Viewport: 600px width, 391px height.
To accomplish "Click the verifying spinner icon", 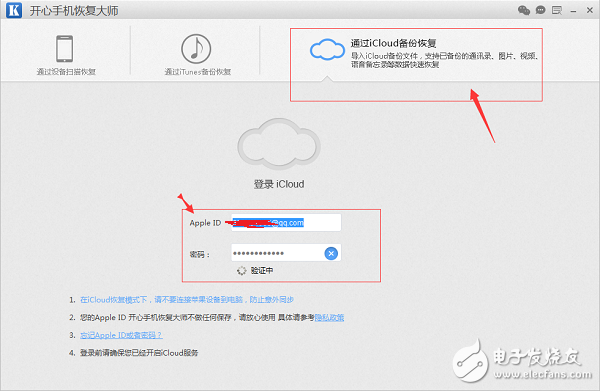I will coord(241,270).
